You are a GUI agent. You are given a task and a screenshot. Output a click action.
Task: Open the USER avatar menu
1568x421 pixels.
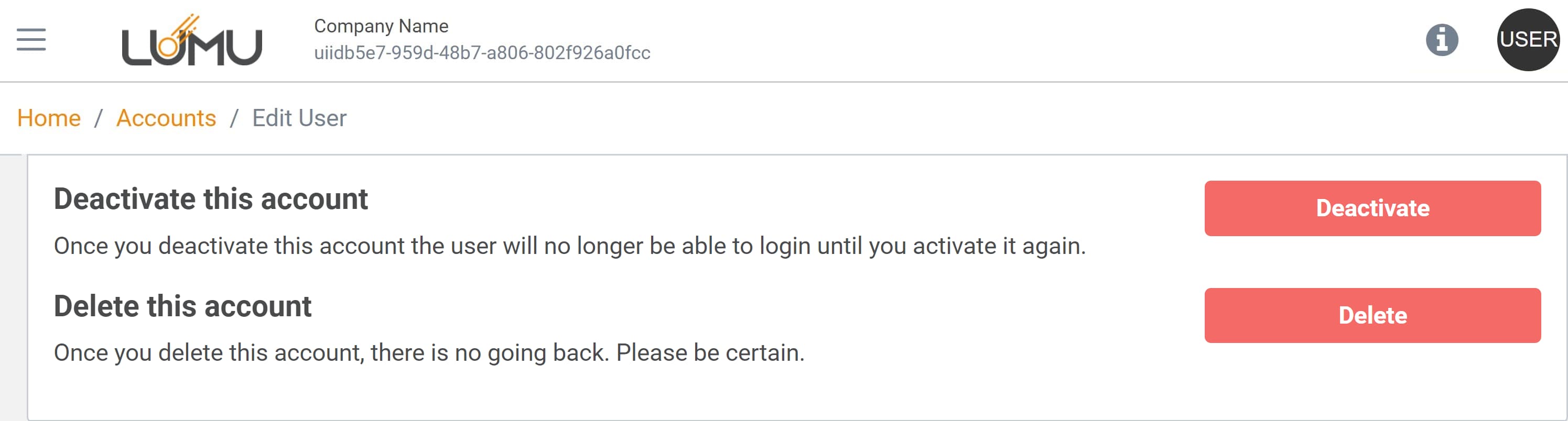pyautogui.click(x=1527, y=40)
